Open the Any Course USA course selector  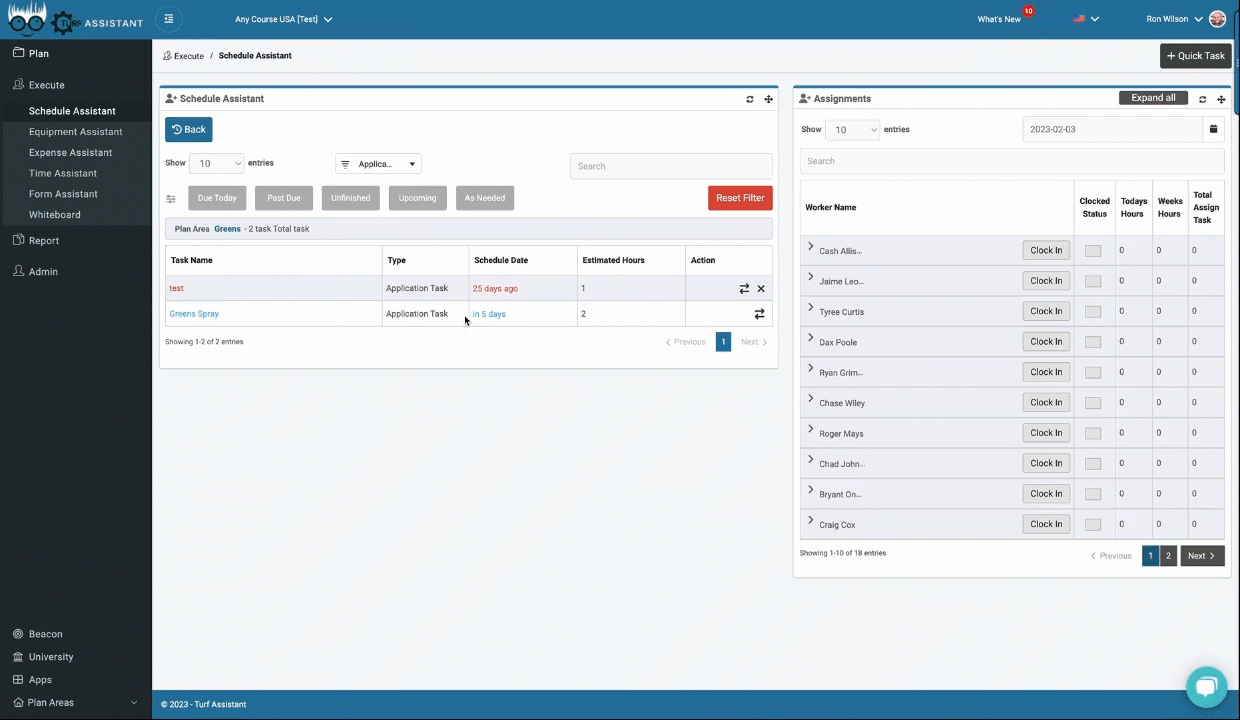click(x=283, y=18)
